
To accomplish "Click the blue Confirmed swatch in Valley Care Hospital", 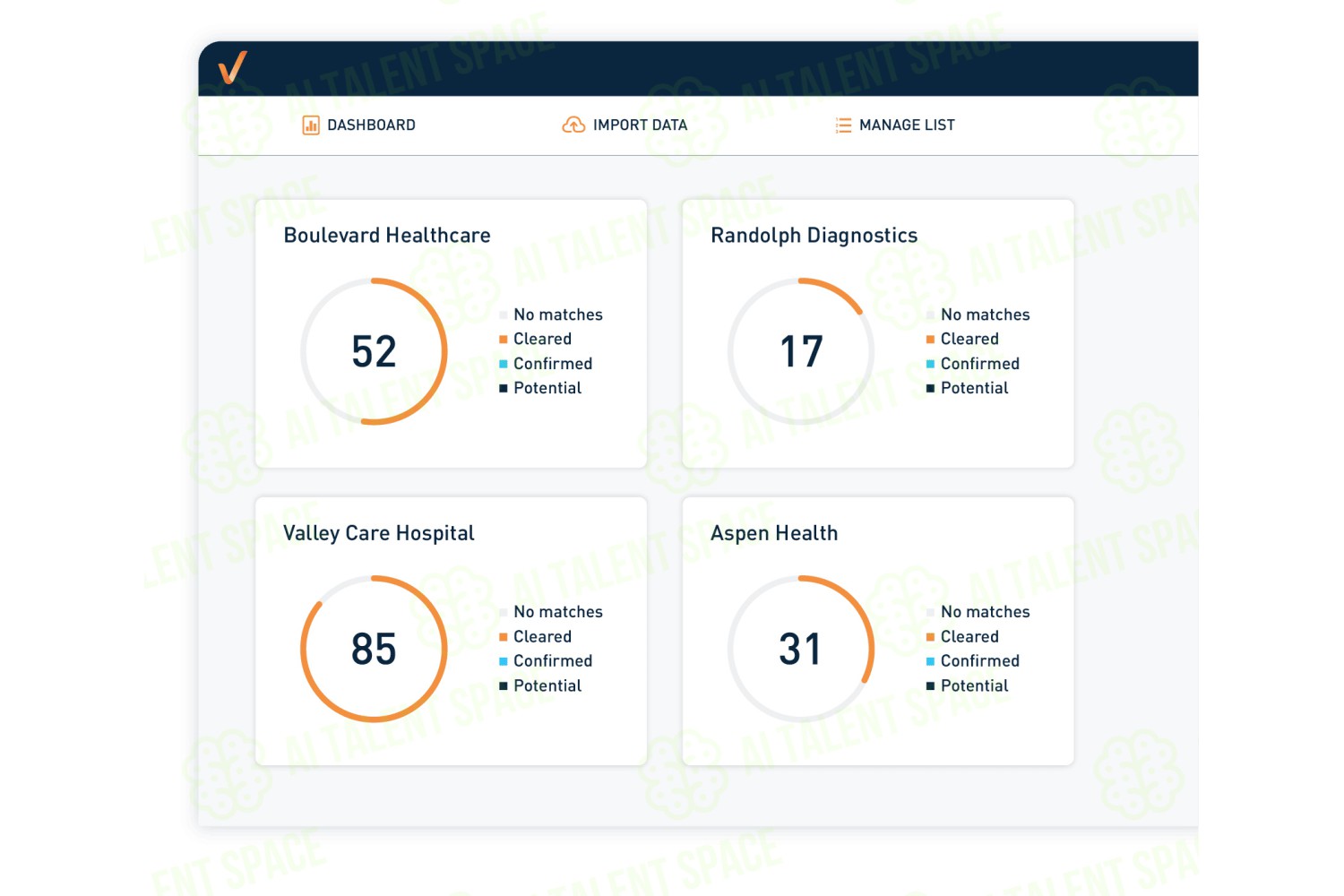I will (x=504, y=661).
